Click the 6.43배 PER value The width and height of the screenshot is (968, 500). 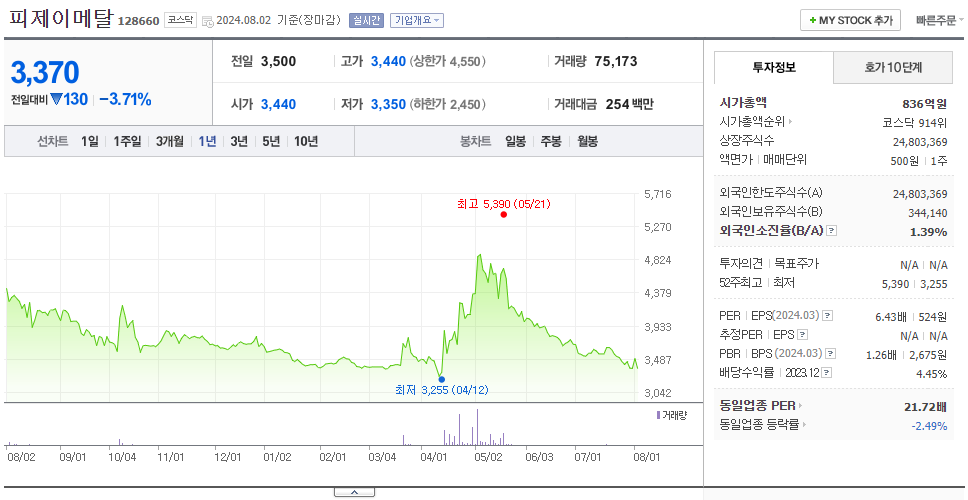tap(891, 317)
